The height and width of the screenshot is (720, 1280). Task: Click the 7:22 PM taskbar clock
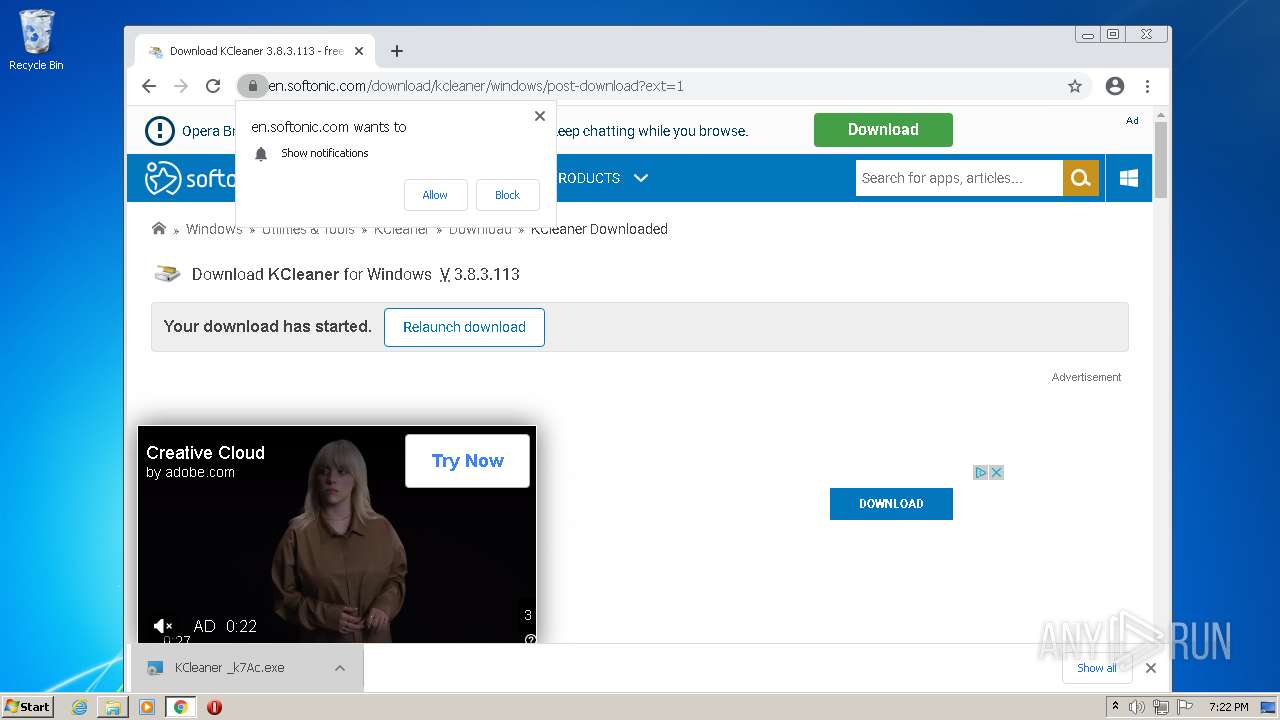(x=1229, y=707)
